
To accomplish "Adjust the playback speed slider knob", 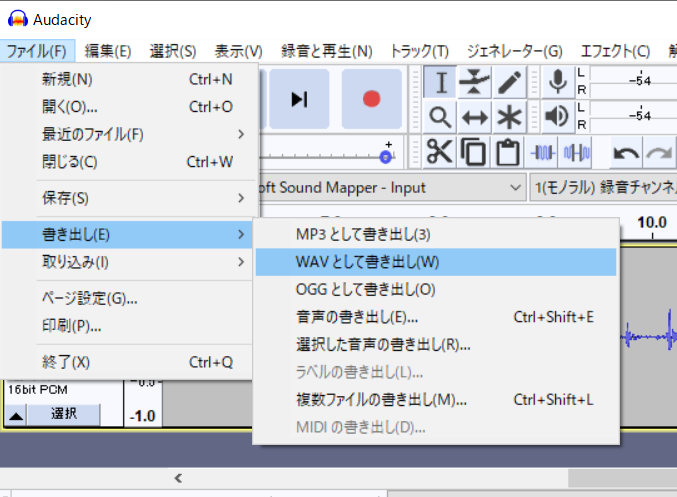I will [x=386, y=157].
